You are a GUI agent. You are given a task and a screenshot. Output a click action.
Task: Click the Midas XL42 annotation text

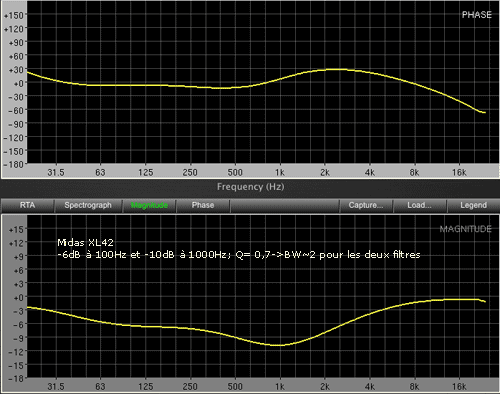point(85,242)
